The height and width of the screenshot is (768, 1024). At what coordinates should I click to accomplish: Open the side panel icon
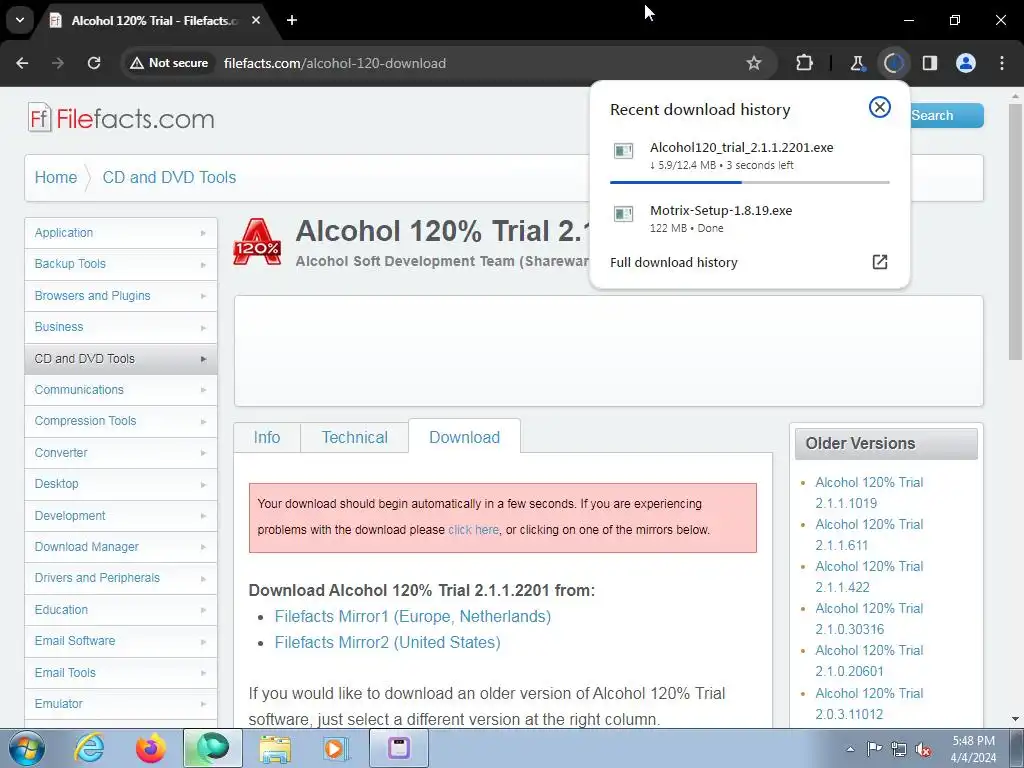pos(929,63)
